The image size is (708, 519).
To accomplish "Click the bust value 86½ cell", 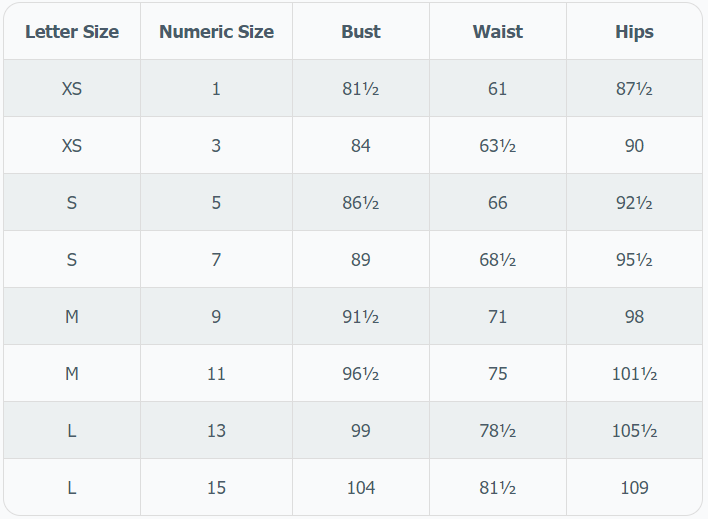I will coord(361,202).
